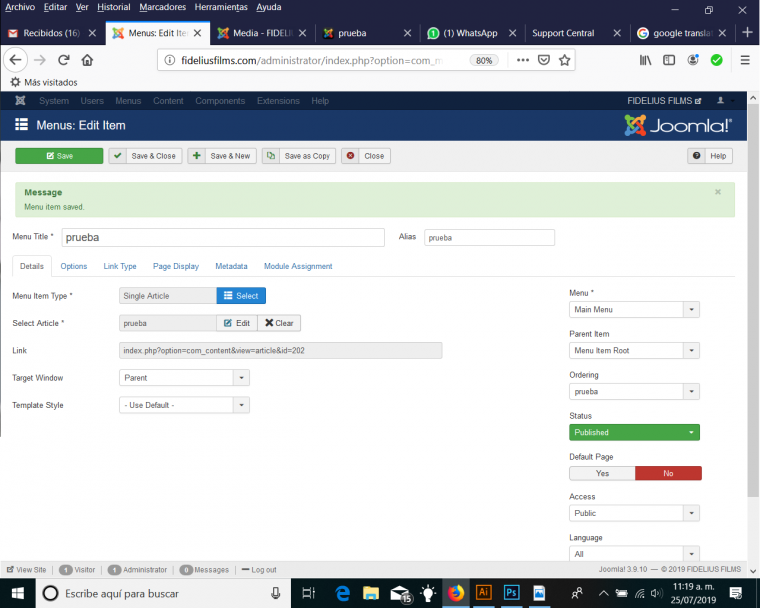Click the blue Select menu item type button
The height and width of the screenshot is (608, 760).
click(241, 296)
